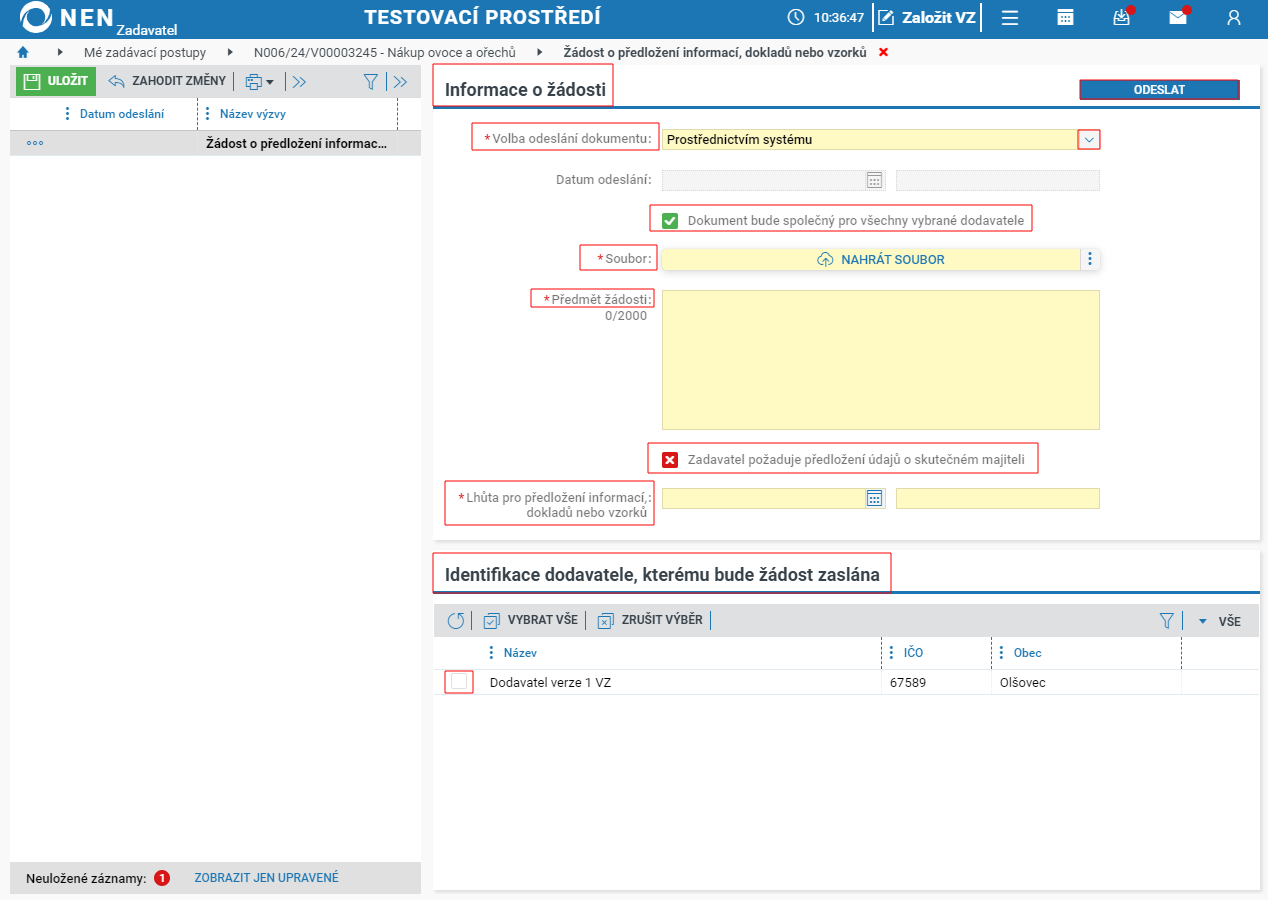
Task: Click the home icon in breadcrumb
Action: click(x=23, y=52)
